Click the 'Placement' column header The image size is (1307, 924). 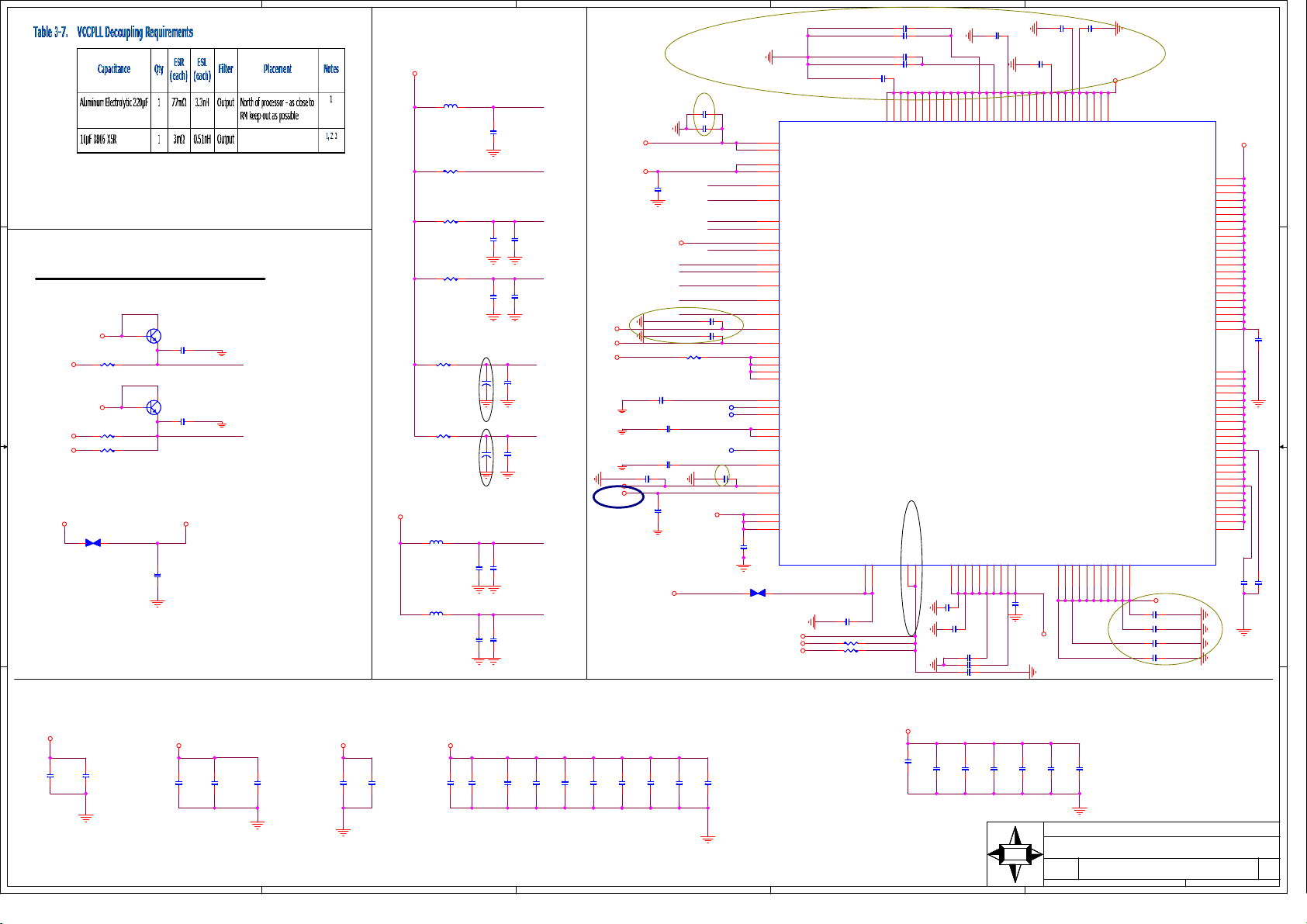(278, 69)
